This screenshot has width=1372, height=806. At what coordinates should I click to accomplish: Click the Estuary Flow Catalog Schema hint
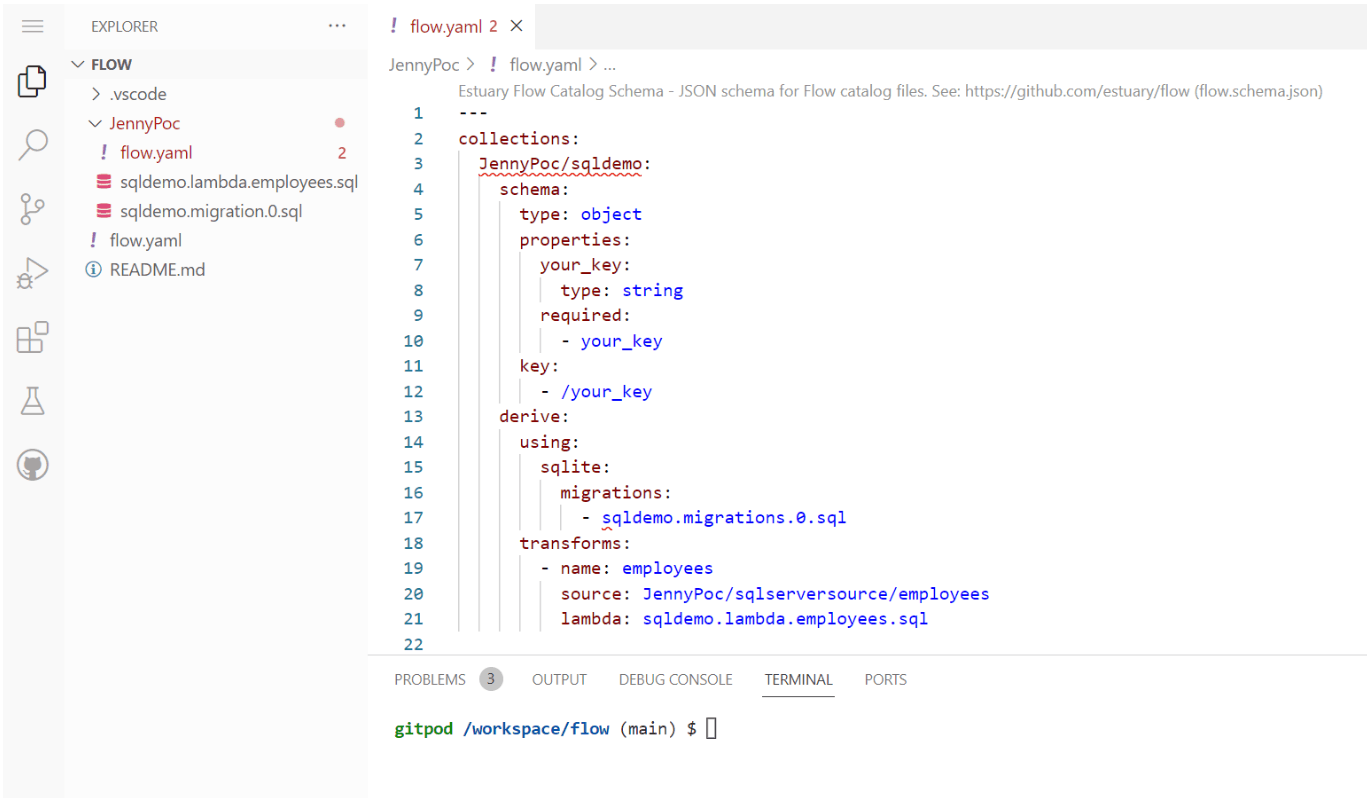[x=890, y=91]
